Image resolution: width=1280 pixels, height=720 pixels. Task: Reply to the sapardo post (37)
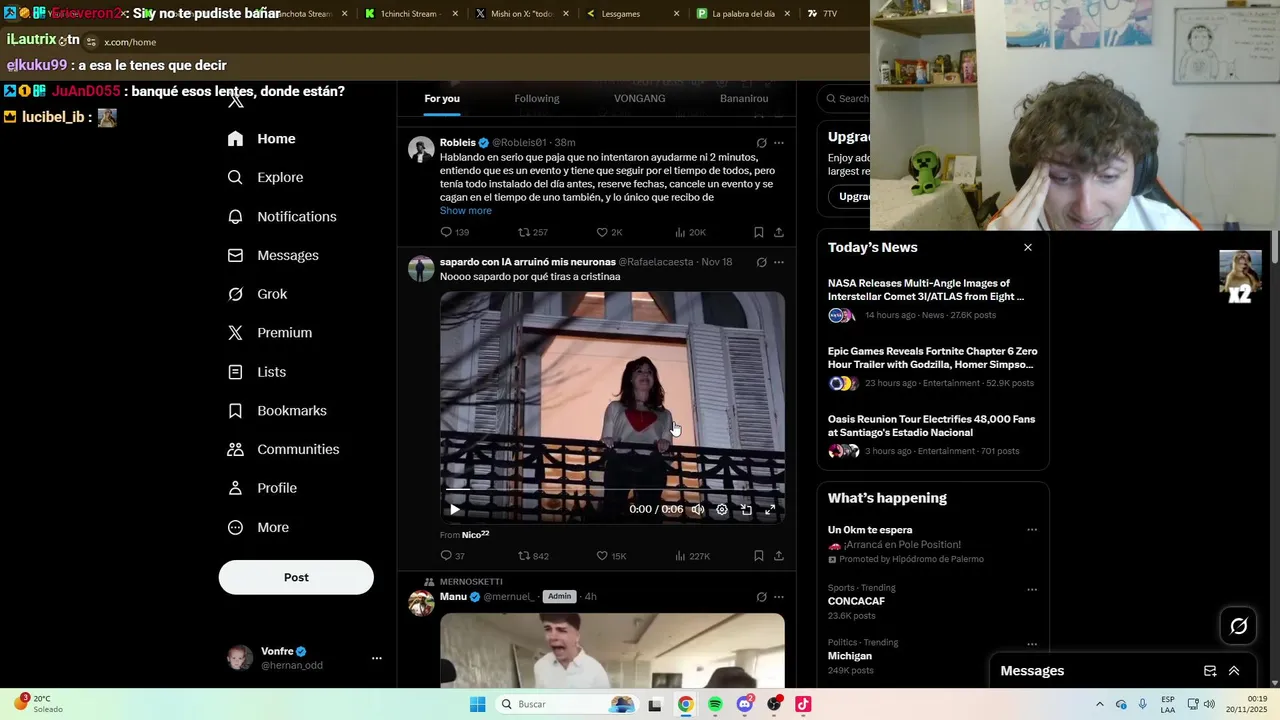coord(453,556)
